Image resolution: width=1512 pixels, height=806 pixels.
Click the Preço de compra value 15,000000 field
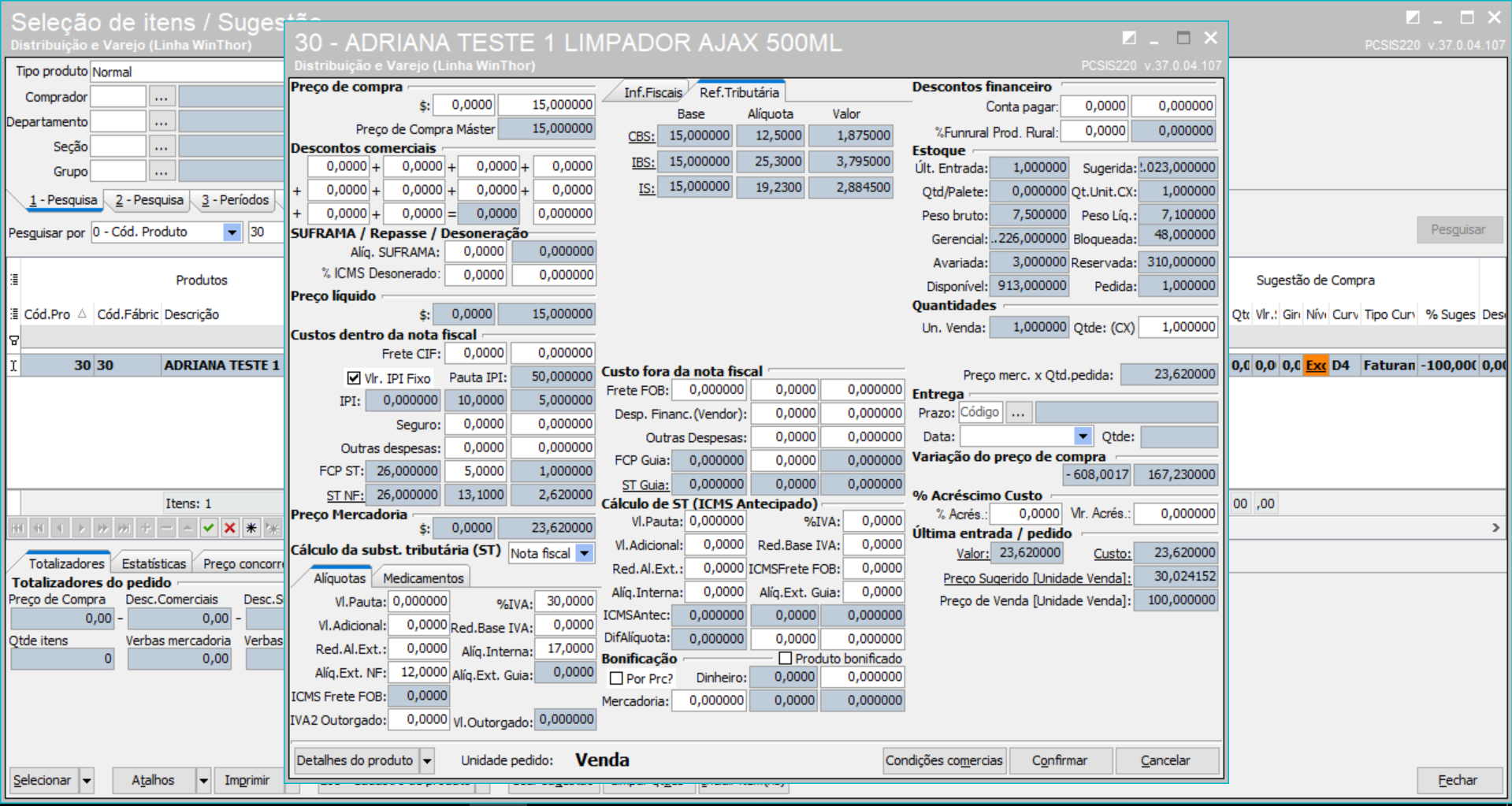point(547,105)
